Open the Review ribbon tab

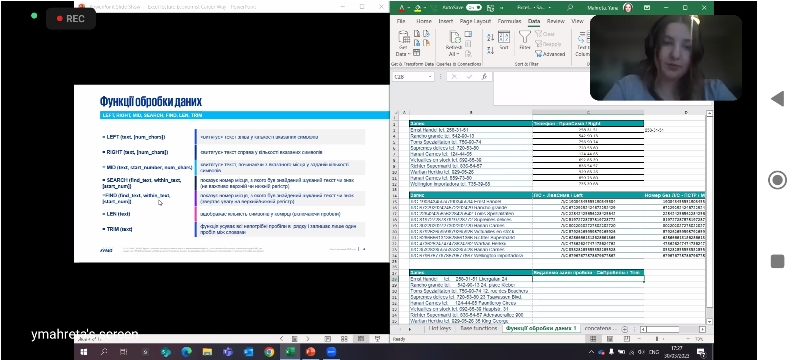coord(556,21)
